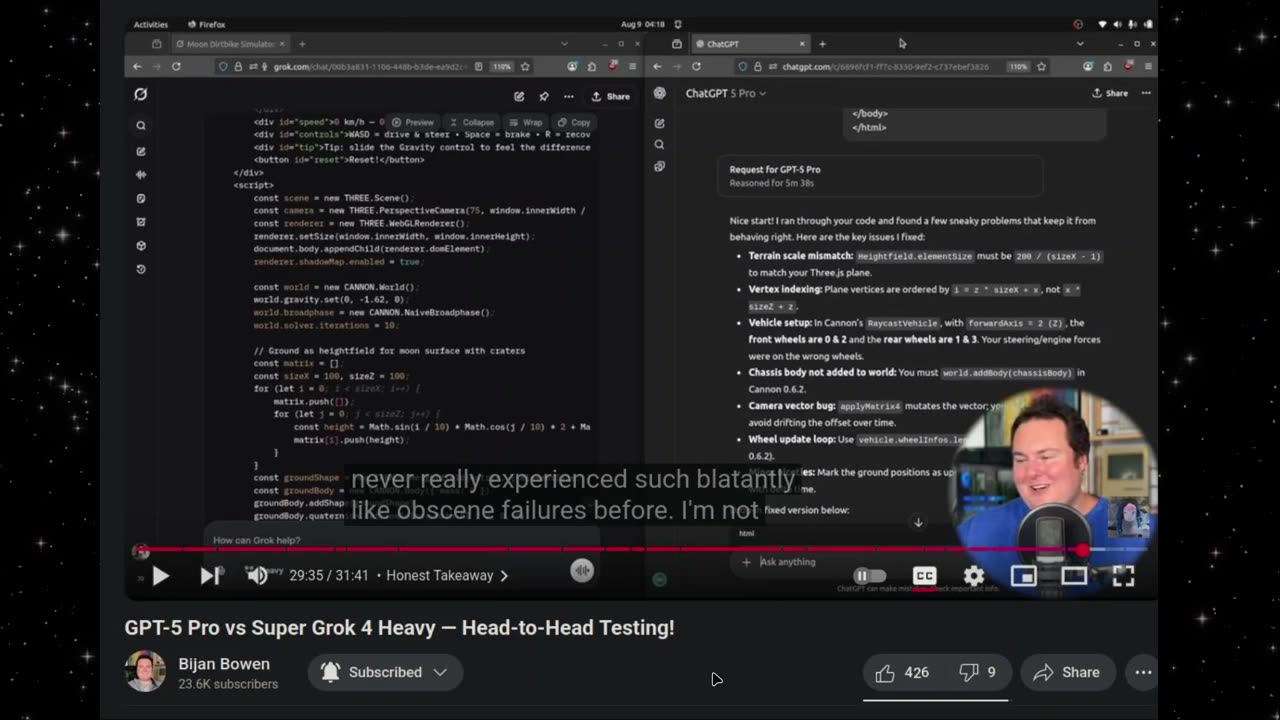Play the YouTube video
1280x720 pixels.
click(x=160, y=576)
